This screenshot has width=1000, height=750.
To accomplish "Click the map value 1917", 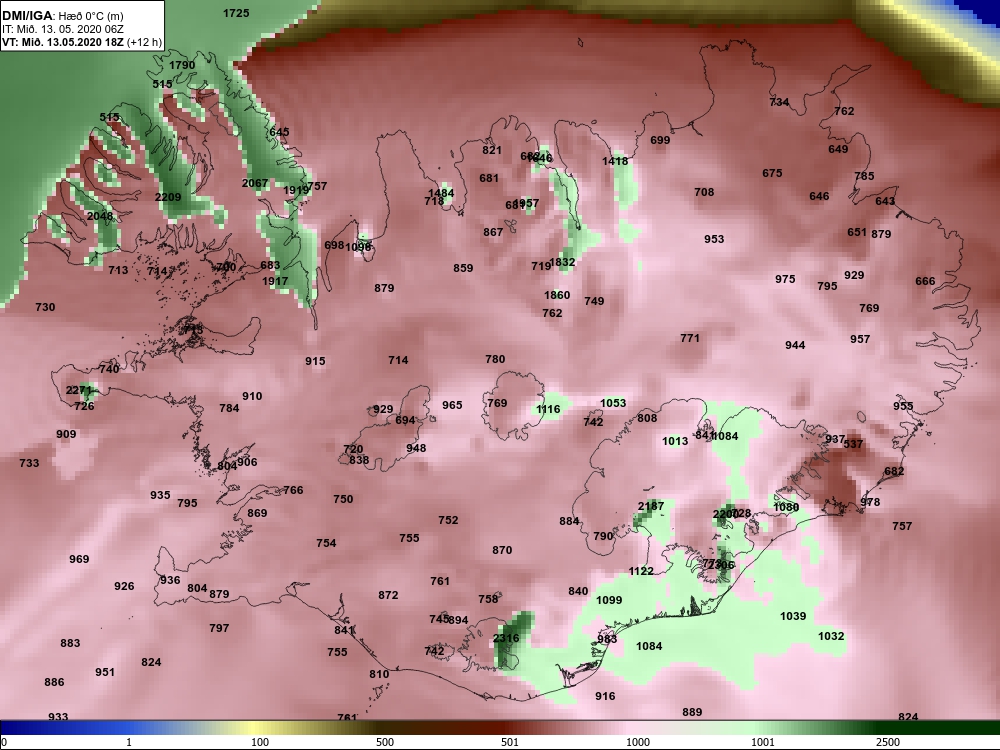I will click(275, 281).
